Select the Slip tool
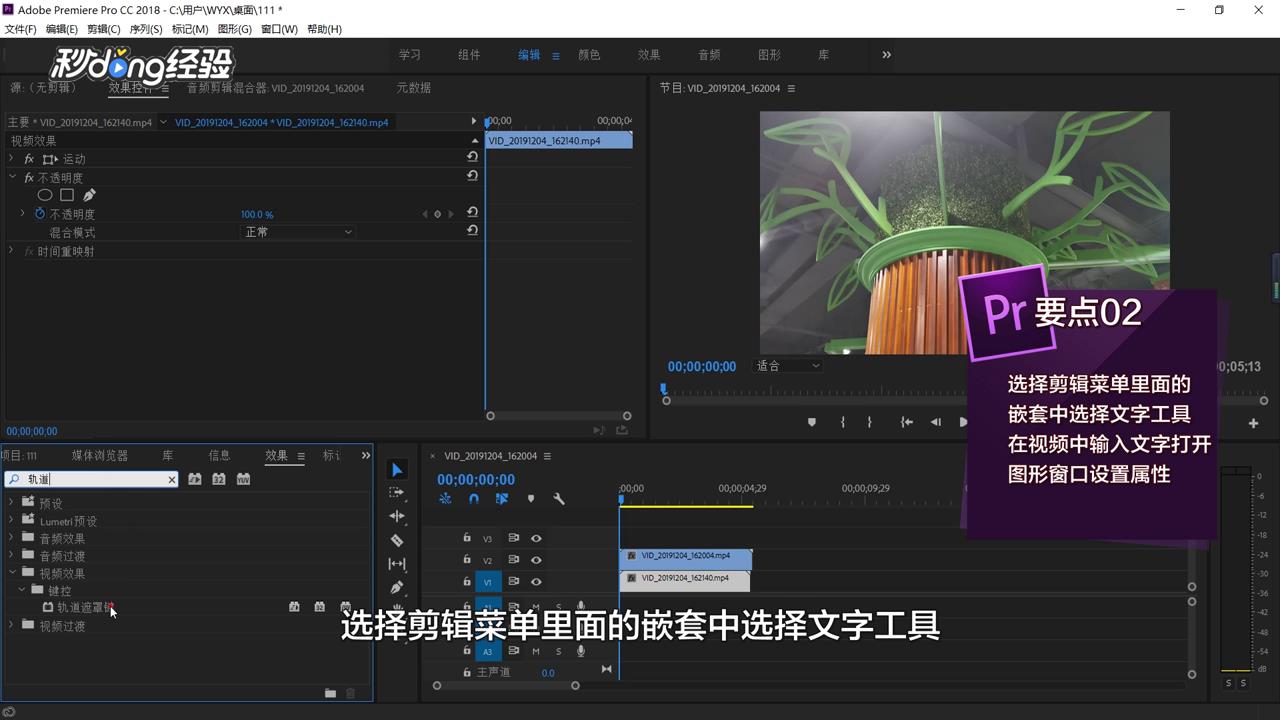The width and height of the screenshot is (1280, 720). [x=397, y=564]
